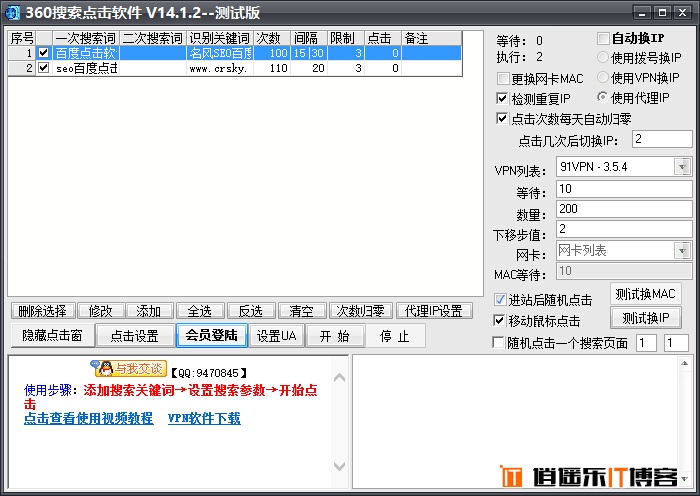Image resolution: width=700 pixels, height=496 pixels.
Task: Click the 百度点击软 cell in row 1
Action: pos(86,53)
